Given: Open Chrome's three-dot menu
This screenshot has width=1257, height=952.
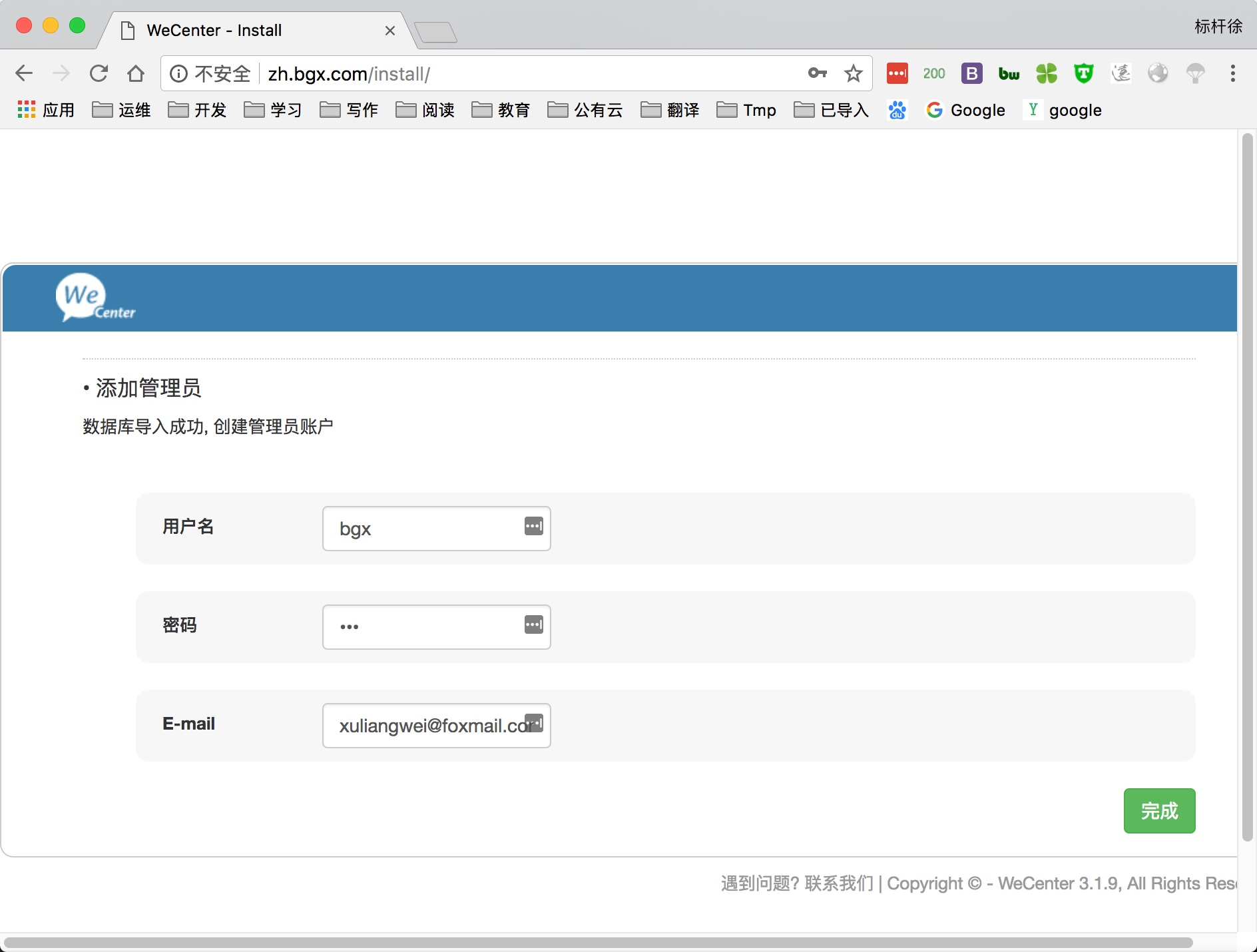Looking at the screenshot, I should [1233, 73].
